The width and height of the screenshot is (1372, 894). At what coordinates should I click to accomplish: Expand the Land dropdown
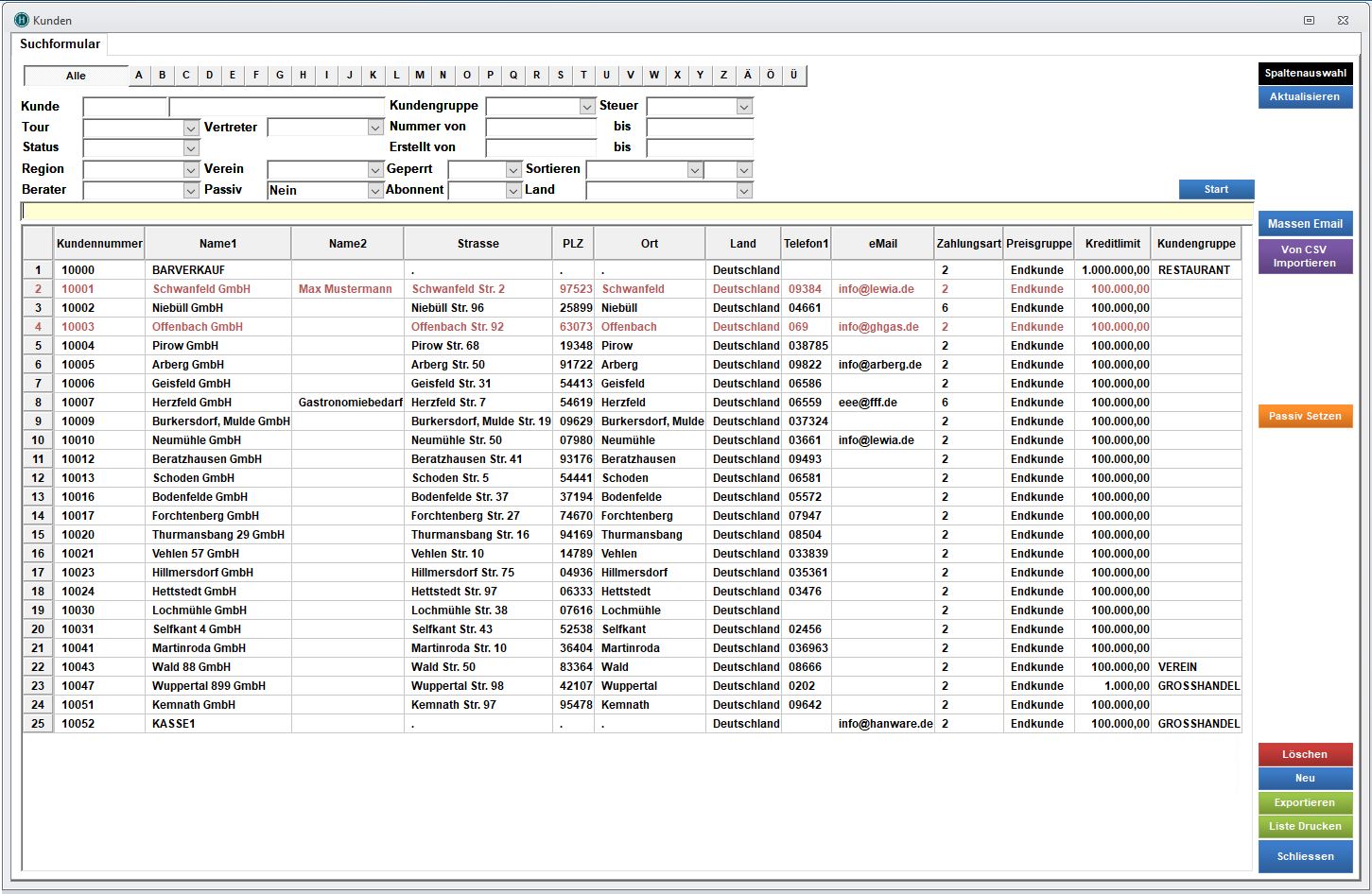(744, 191)
